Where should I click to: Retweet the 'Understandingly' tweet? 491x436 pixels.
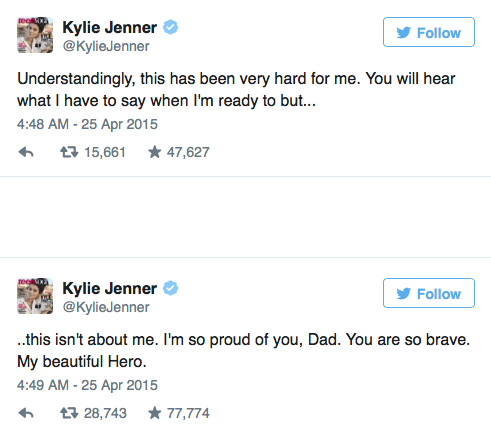[69, 152]
